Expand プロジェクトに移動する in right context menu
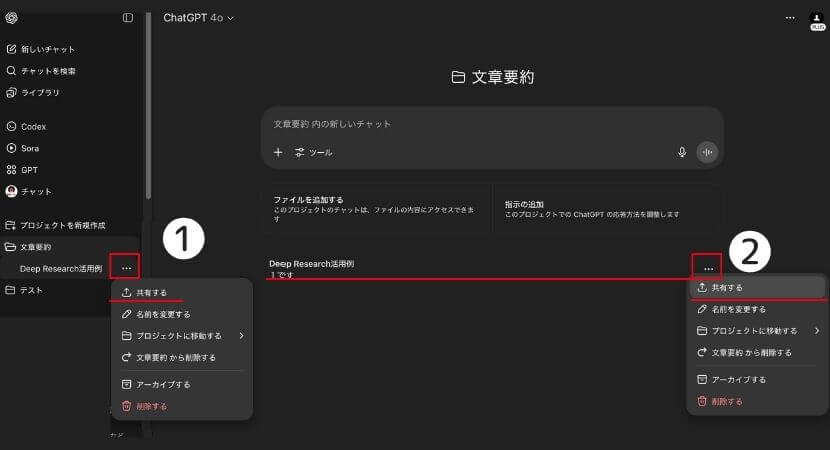This screenshot has height=450, width=830. tap(757, 331)
